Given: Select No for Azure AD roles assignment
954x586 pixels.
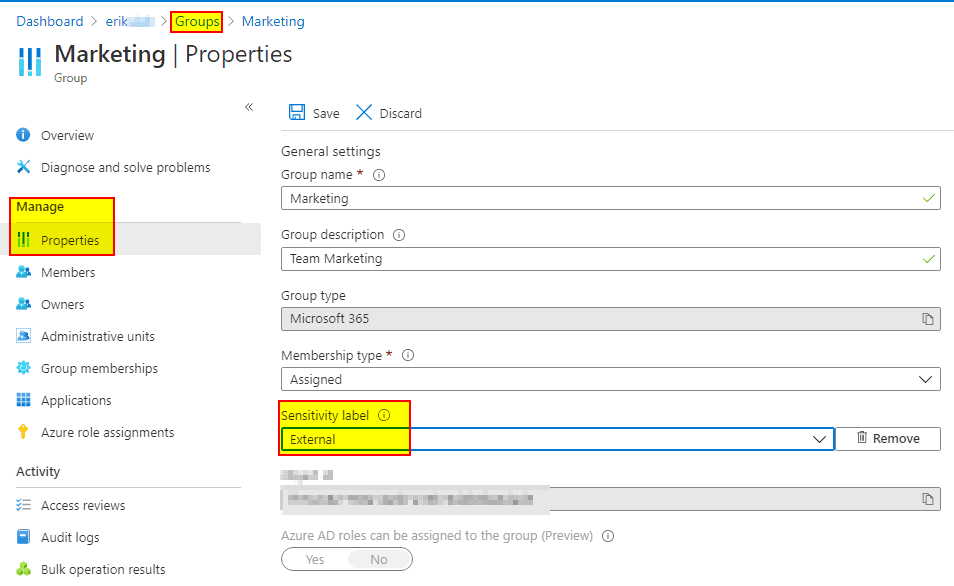Looking at the screenshot, I should click(x=379, y=559).
